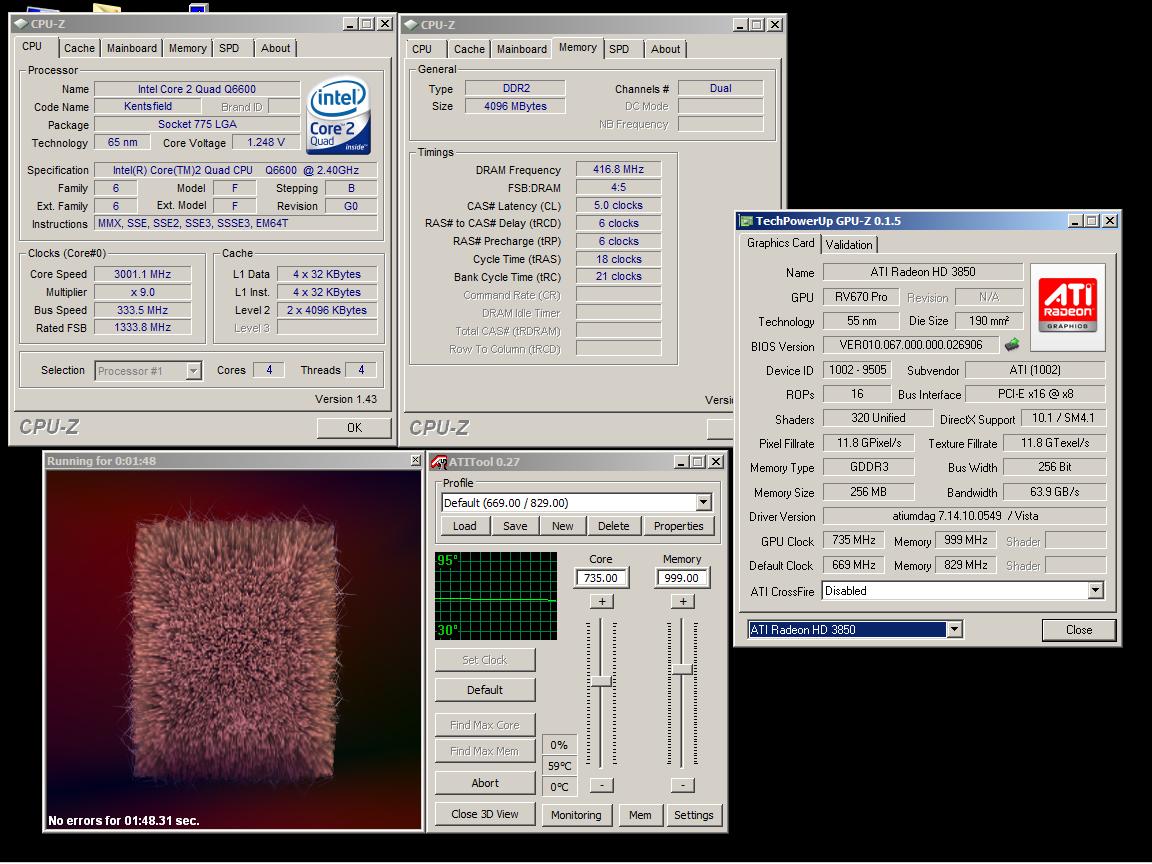Switch to the Validation tab in GPU-Z
This screenshot has height=864, width=1152.
point(849,244)
